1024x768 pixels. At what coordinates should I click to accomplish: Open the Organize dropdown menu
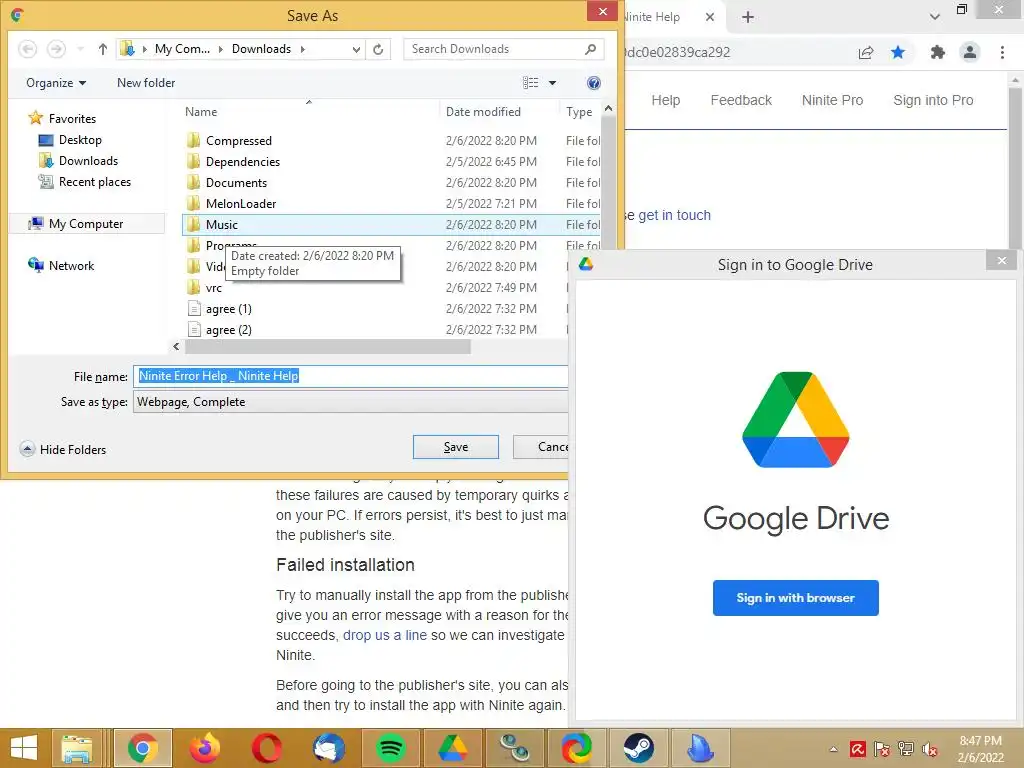coord(56,83)
